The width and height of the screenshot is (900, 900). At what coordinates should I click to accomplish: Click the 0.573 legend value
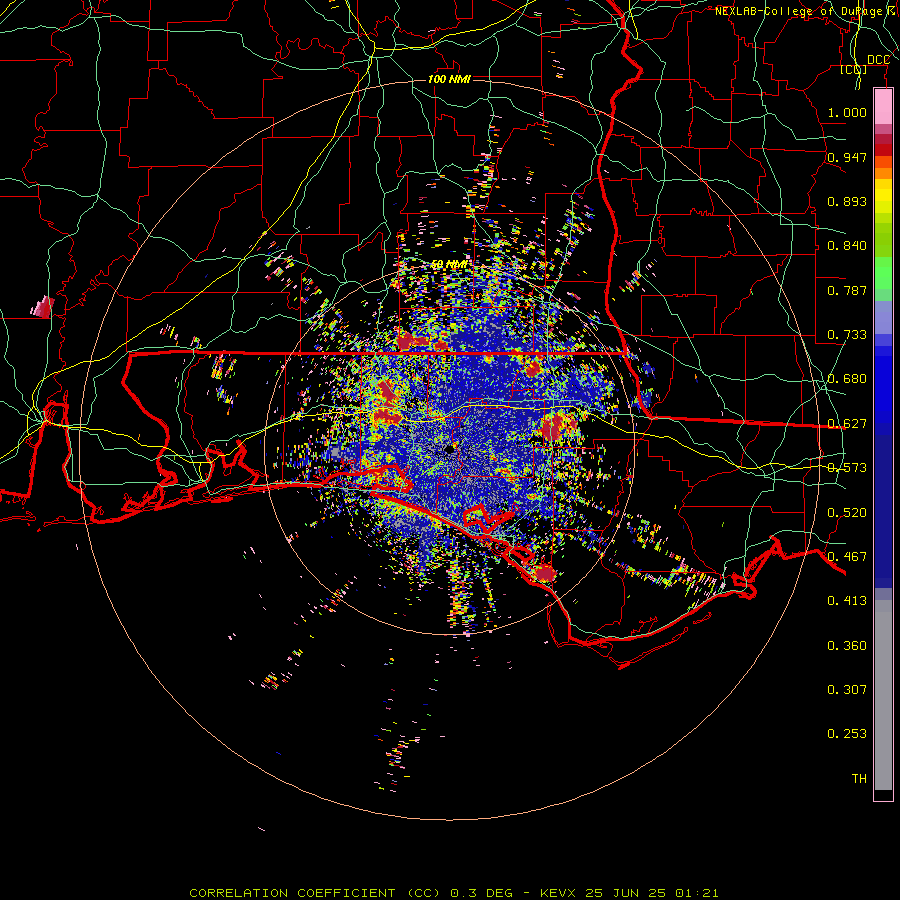pos(847,468)
